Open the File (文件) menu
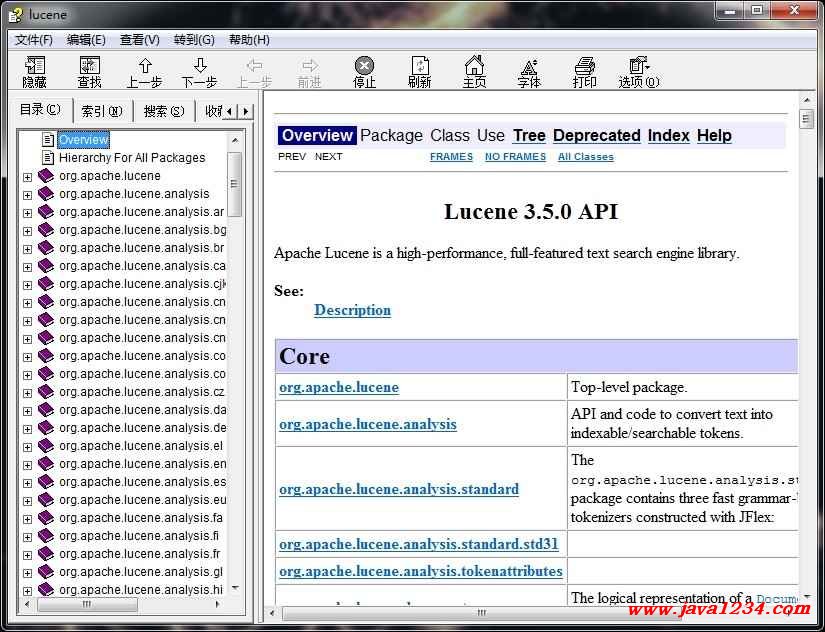This screenshot has width=825, height=632. pos(34,40)
